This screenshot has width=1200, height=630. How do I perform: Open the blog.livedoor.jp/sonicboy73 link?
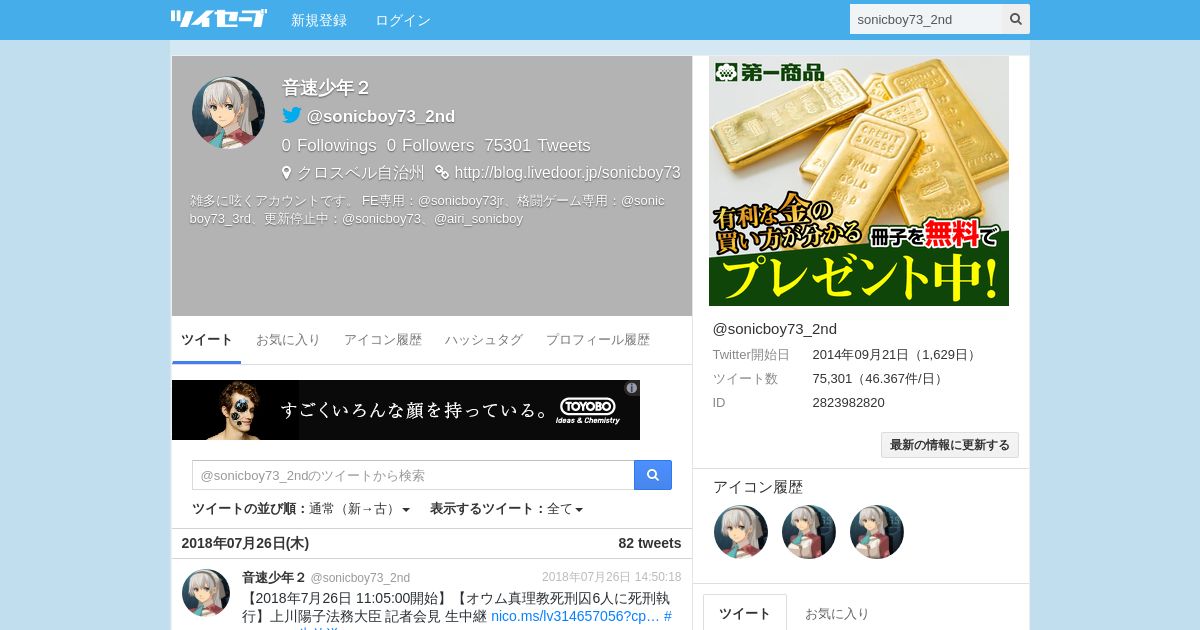click(x=567, y=173)
